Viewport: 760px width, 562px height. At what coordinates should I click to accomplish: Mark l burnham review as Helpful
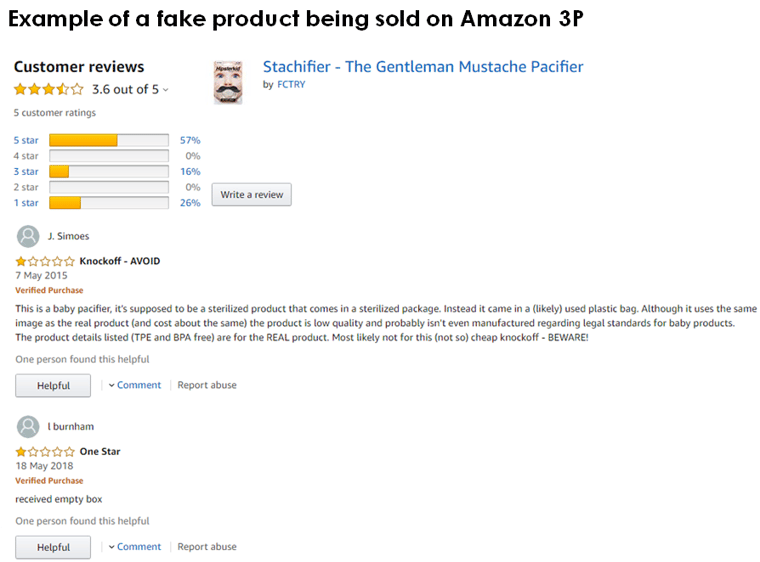coord(53,547)
